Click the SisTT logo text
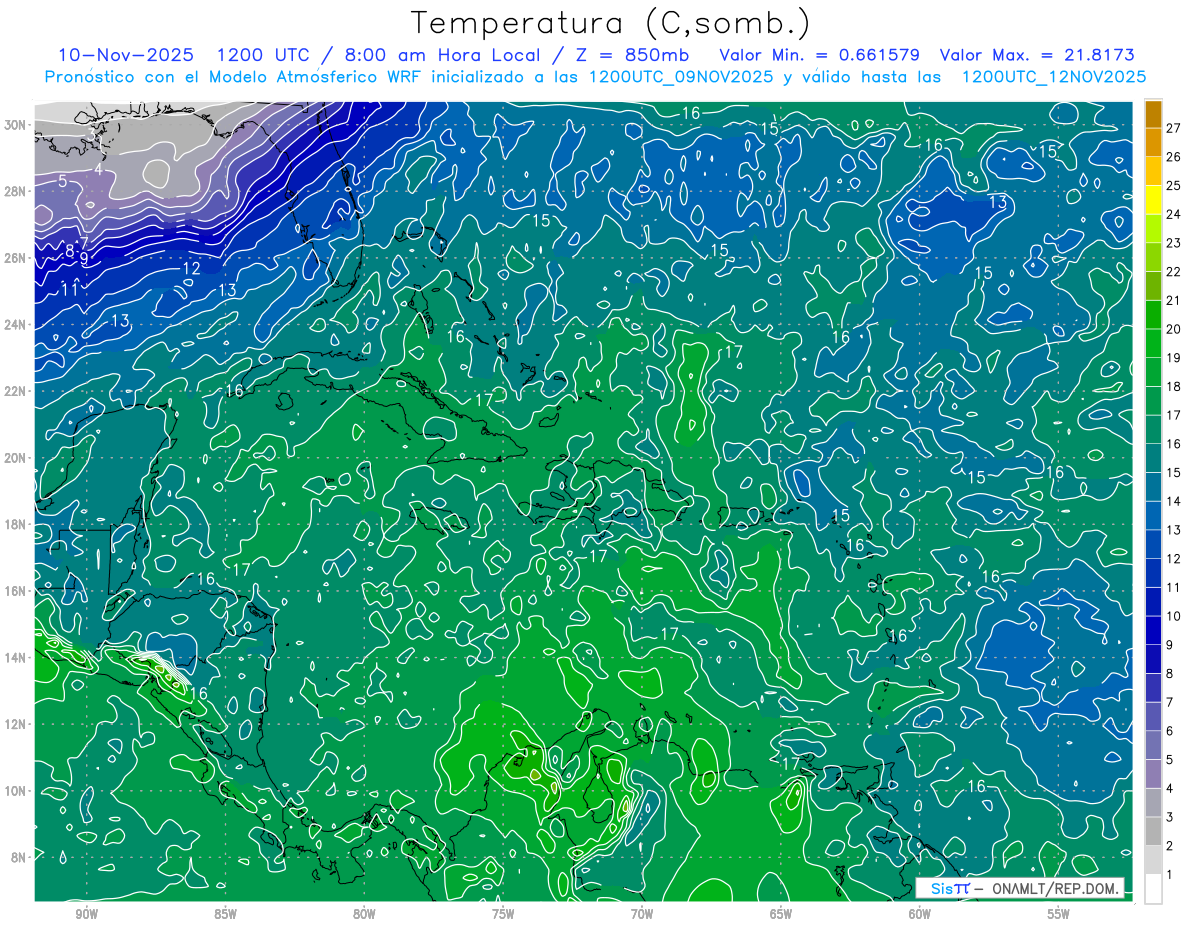The image size is (1200, 927). coord(950,888)
